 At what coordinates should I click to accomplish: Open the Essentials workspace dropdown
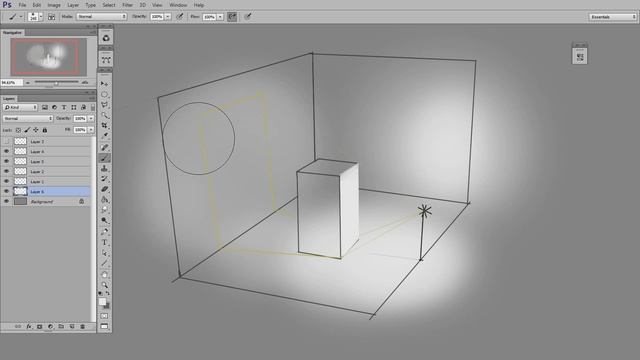(612, 17)
